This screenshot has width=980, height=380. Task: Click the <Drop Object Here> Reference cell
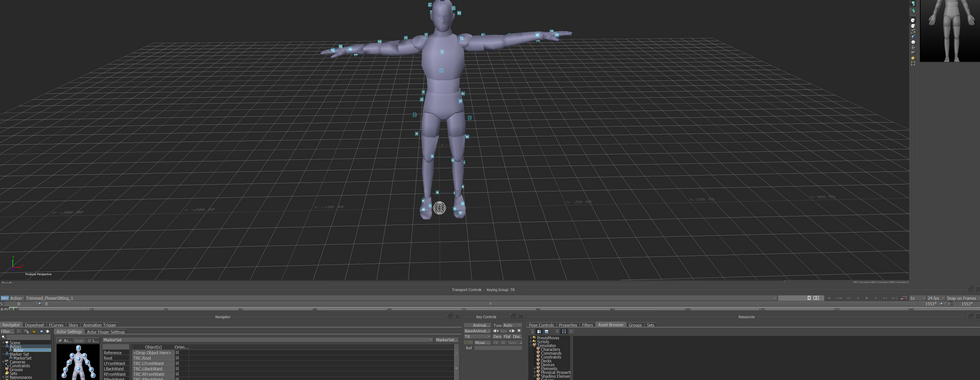[152, 352]
